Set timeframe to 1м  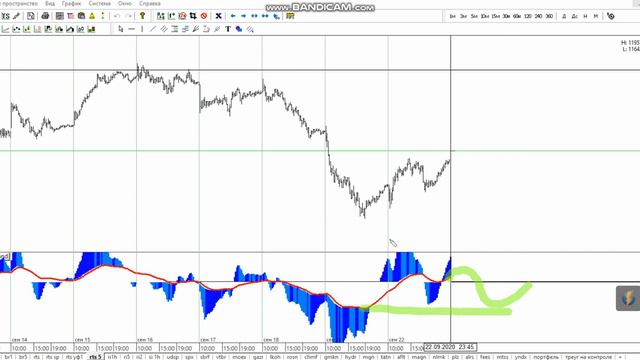(452, 16)
